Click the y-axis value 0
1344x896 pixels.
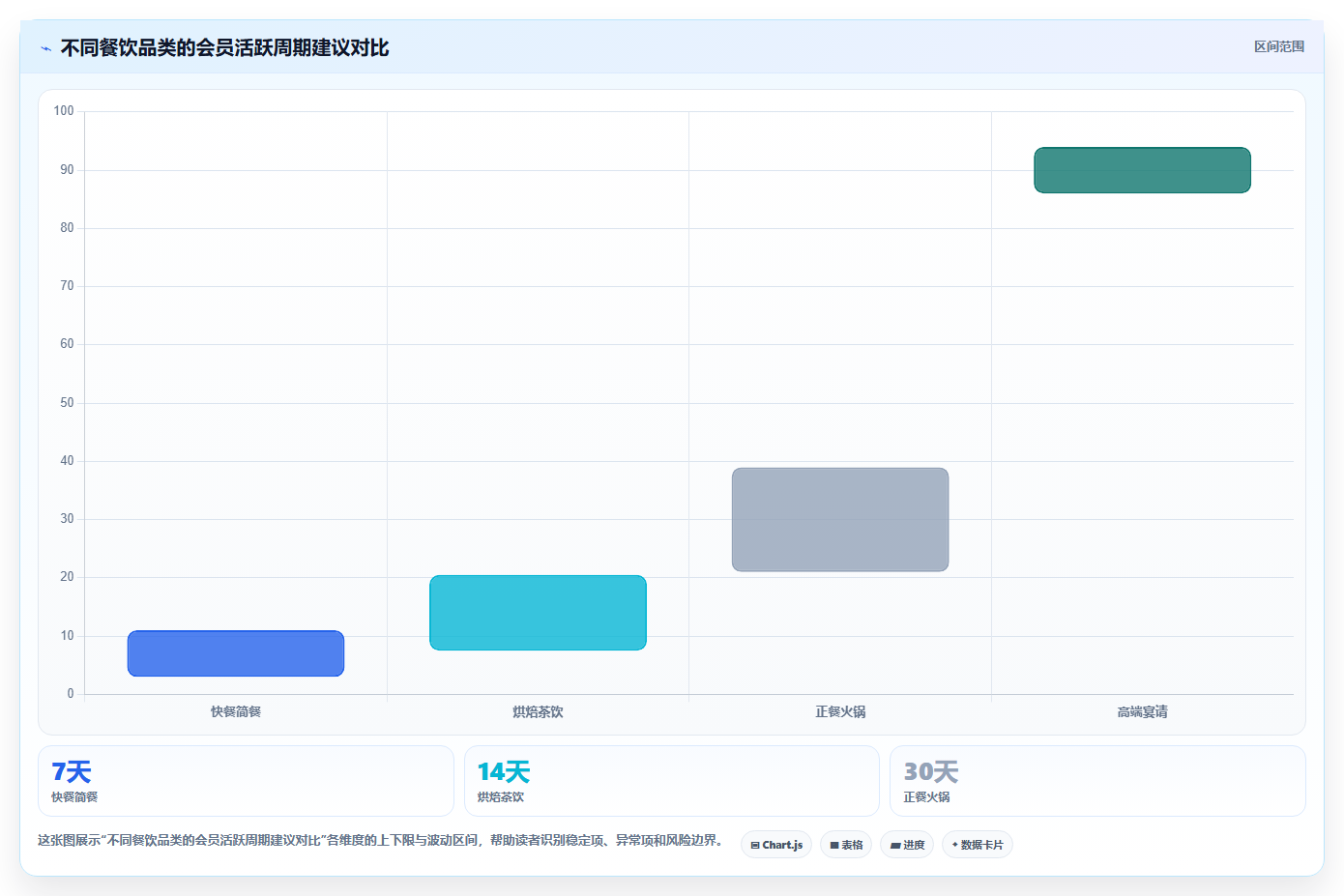pyautogui.click(x=71, y=694)
